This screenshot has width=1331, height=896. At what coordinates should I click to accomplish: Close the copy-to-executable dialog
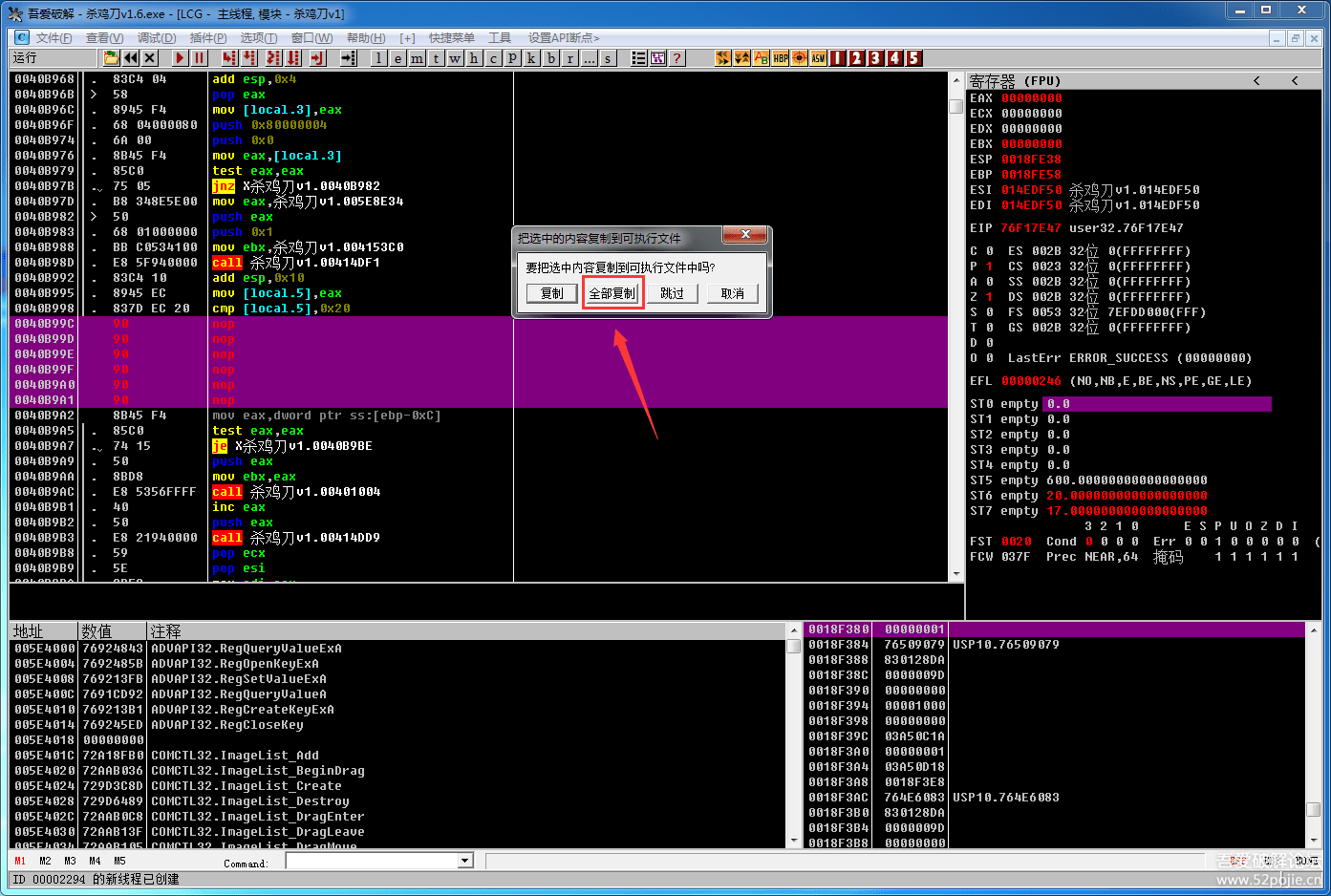tap(746, 235)
